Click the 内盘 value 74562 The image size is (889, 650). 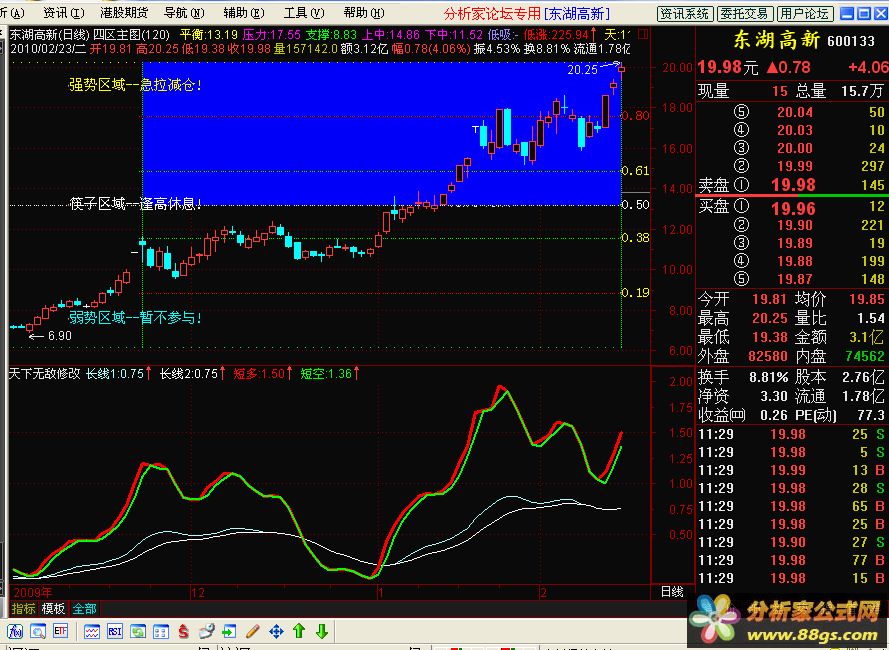point(865,356)
